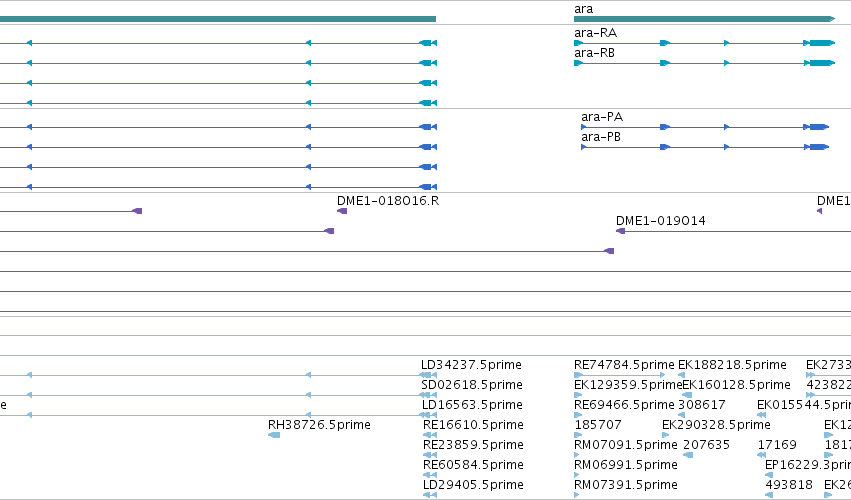The width and height of the screenshot is (851, 500).
Task: Click the ara-PB protein label
Action: point(601,137)
